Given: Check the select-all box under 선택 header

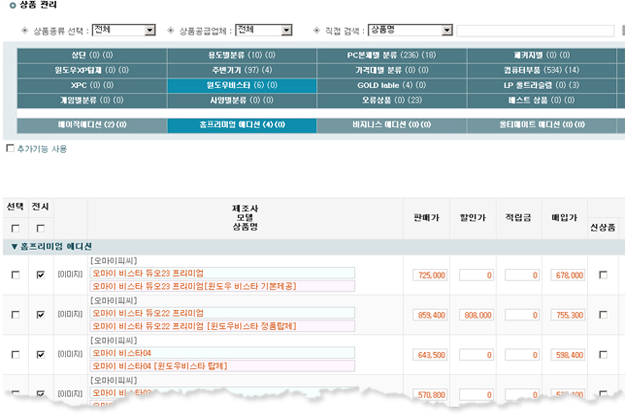Looking at the screenshot, I should pyautogui.click(x=15, y=228).
